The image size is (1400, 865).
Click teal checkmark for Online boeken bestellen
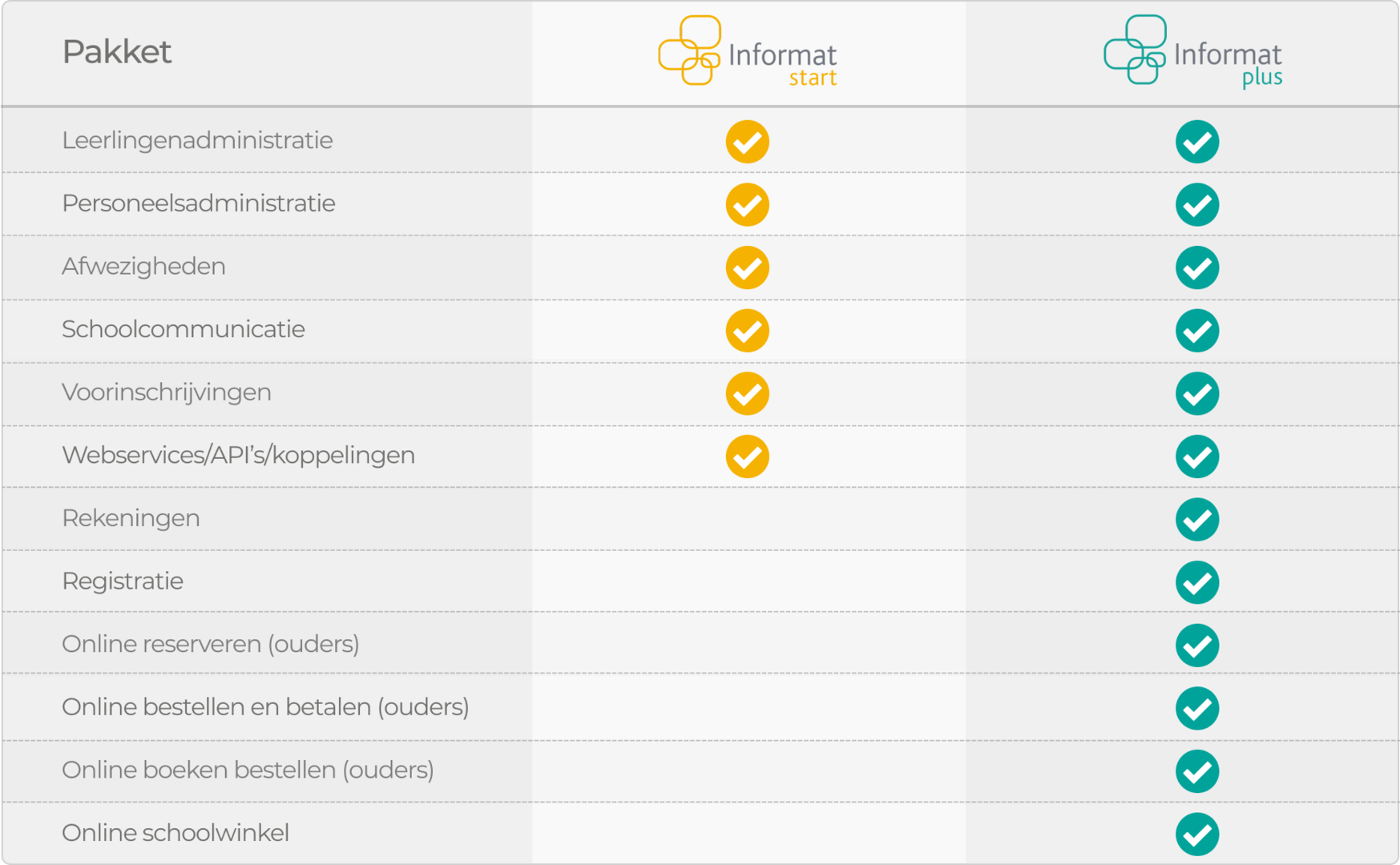pos(1196,771)
